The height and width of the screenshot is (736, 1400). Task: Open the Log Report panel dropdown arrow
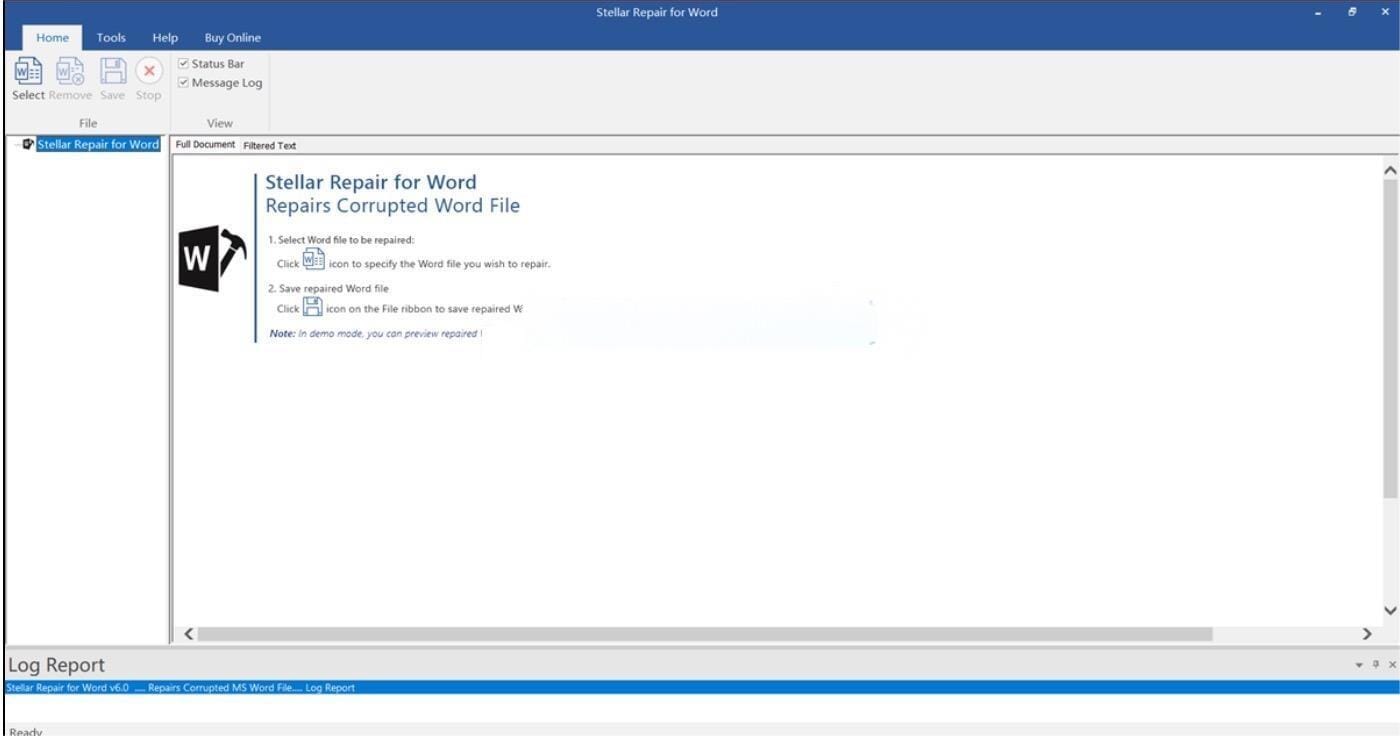pos(1359,665)
